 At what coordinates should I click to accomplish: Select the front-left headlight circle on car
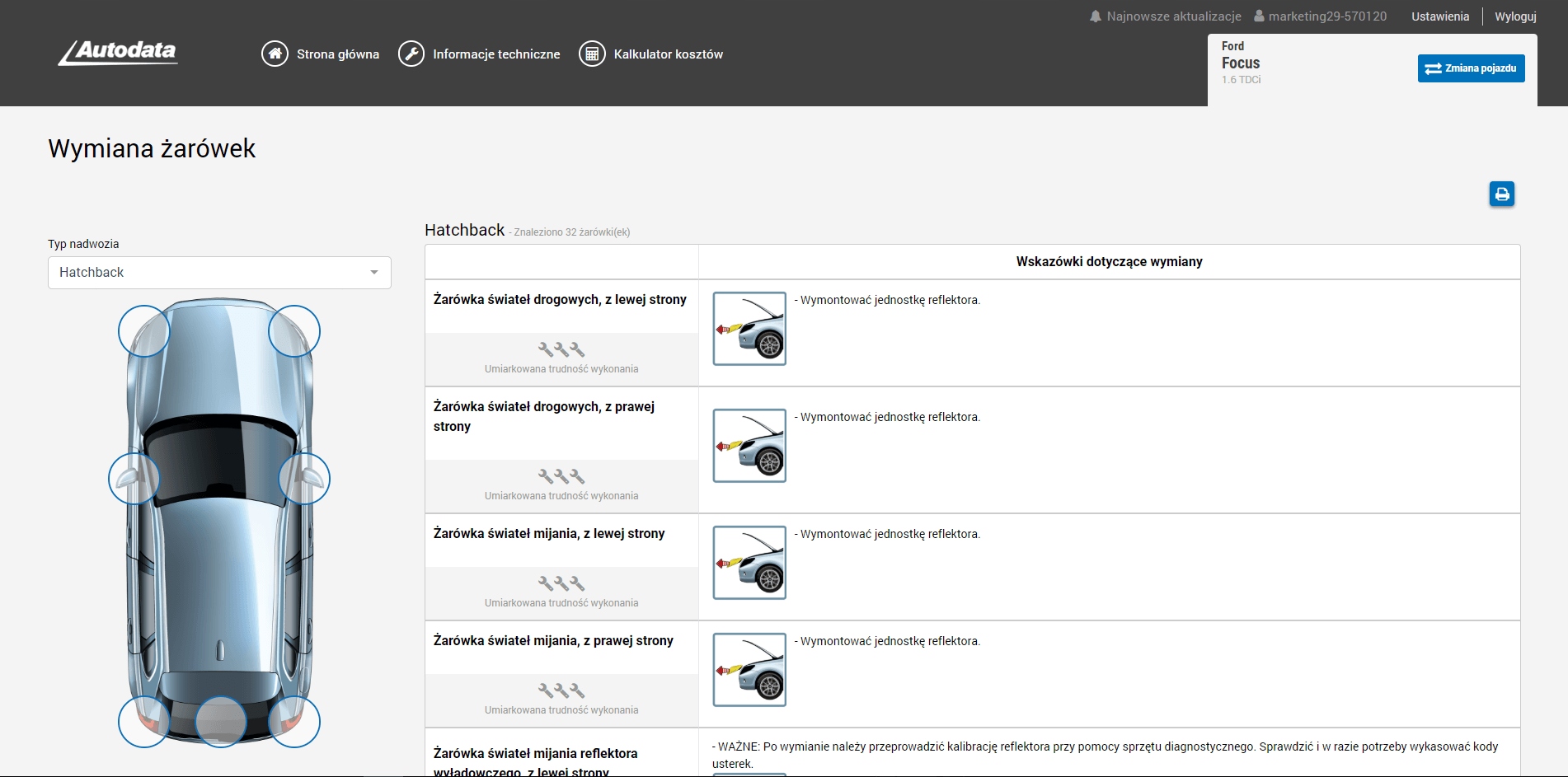click(144, 331)
